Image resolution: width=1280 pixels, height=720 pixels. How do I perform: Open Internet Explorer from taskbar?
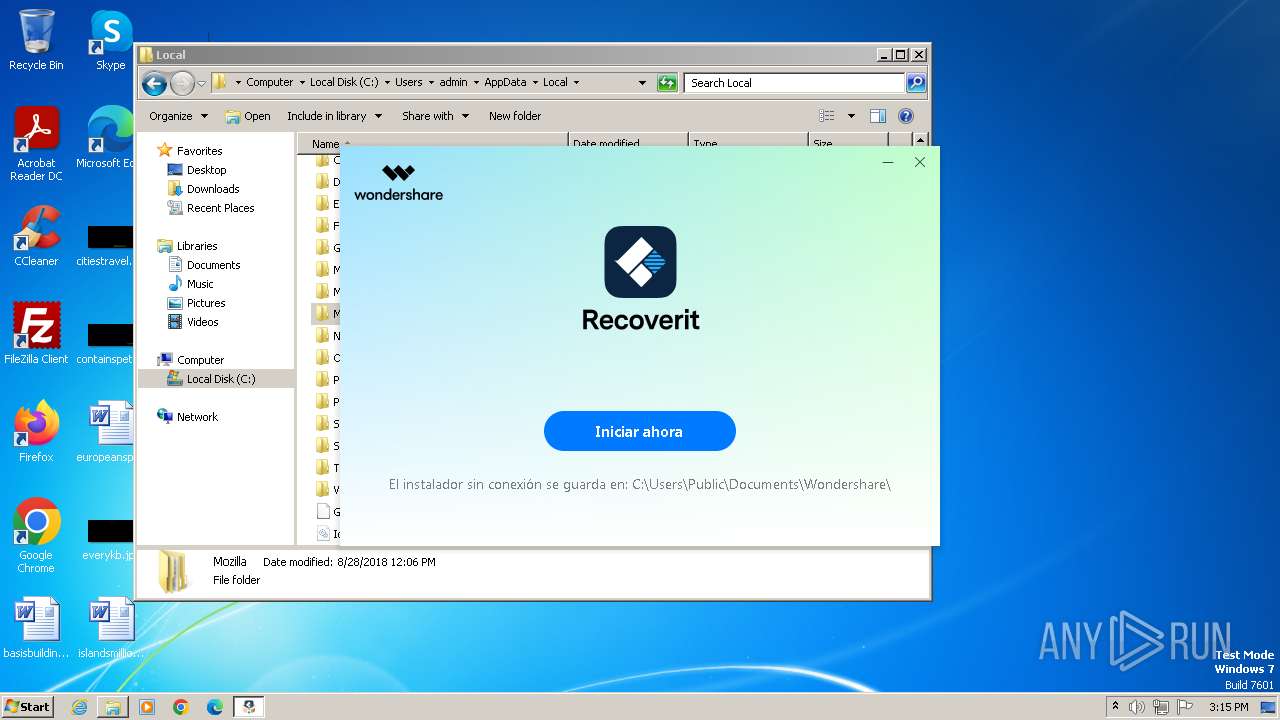pos(79,707)
